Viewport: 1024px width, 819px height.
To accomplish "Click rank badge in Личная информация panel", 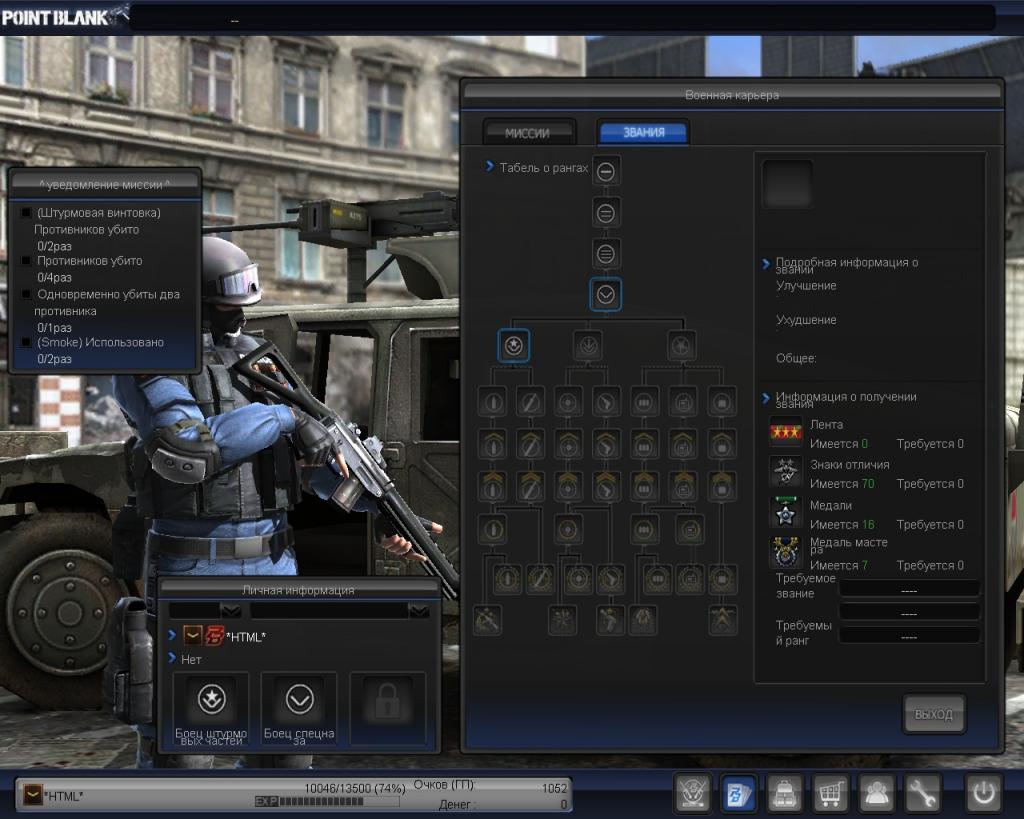I will click(193, 635).
